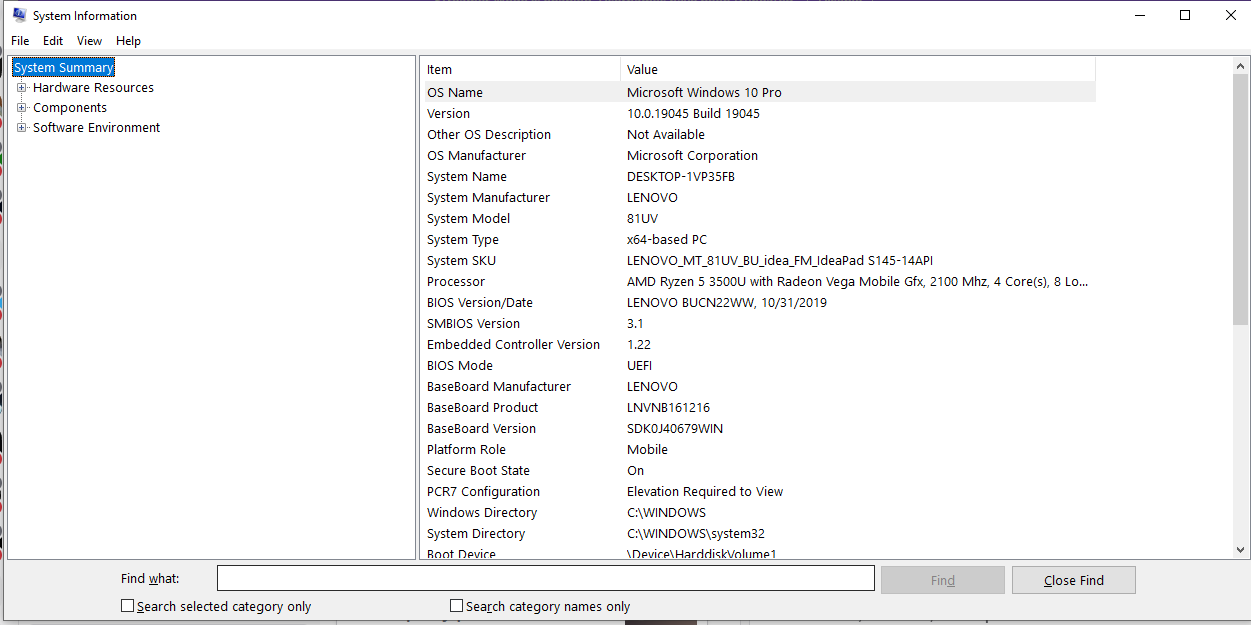
Task: Click value Microsoft Windows 10 Pro
Action: pyautogui.click(x=704, y=92)
